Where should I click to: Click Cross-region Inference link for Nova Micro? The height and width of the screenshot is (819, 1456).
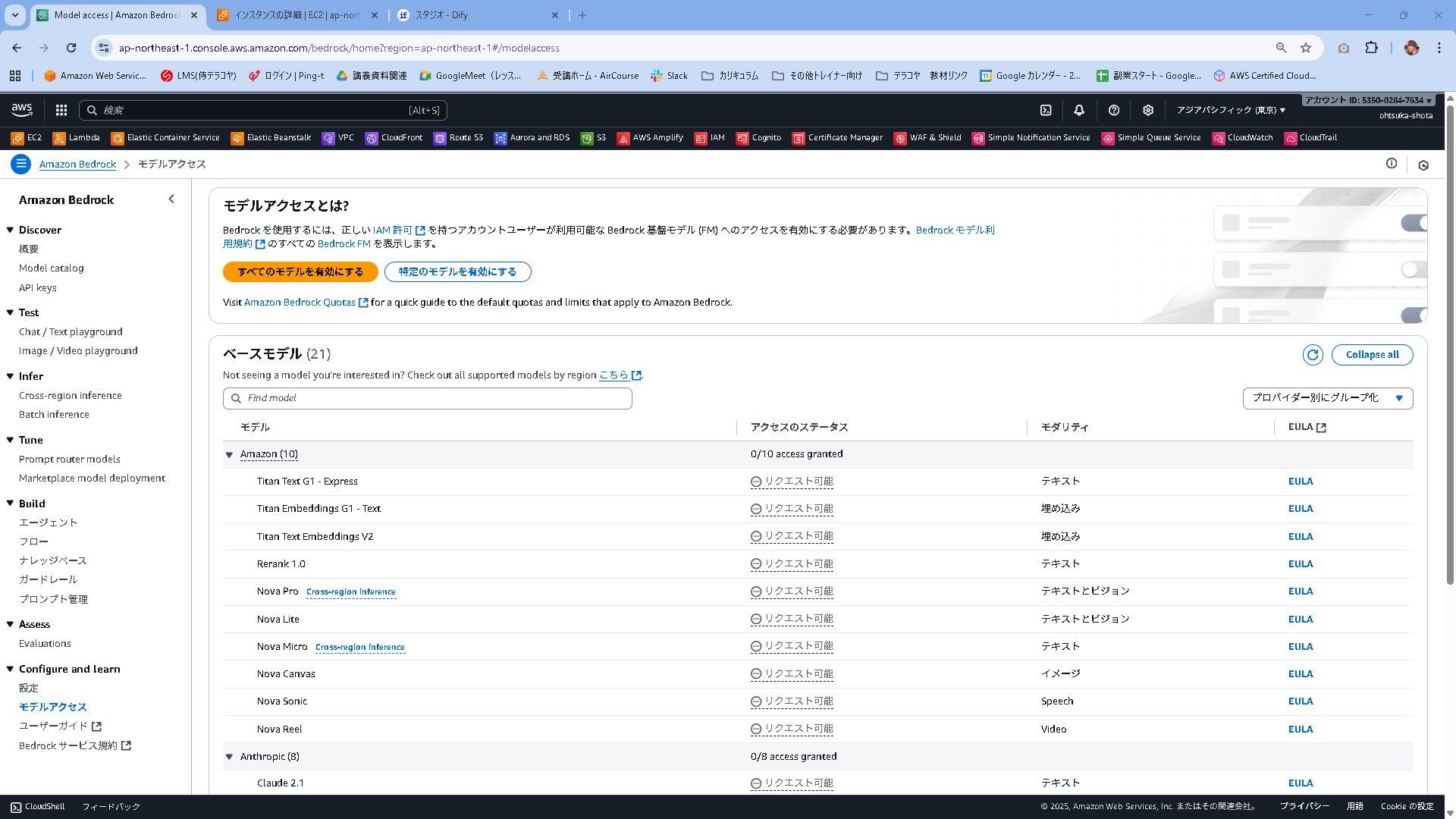(x=360, y=647)
